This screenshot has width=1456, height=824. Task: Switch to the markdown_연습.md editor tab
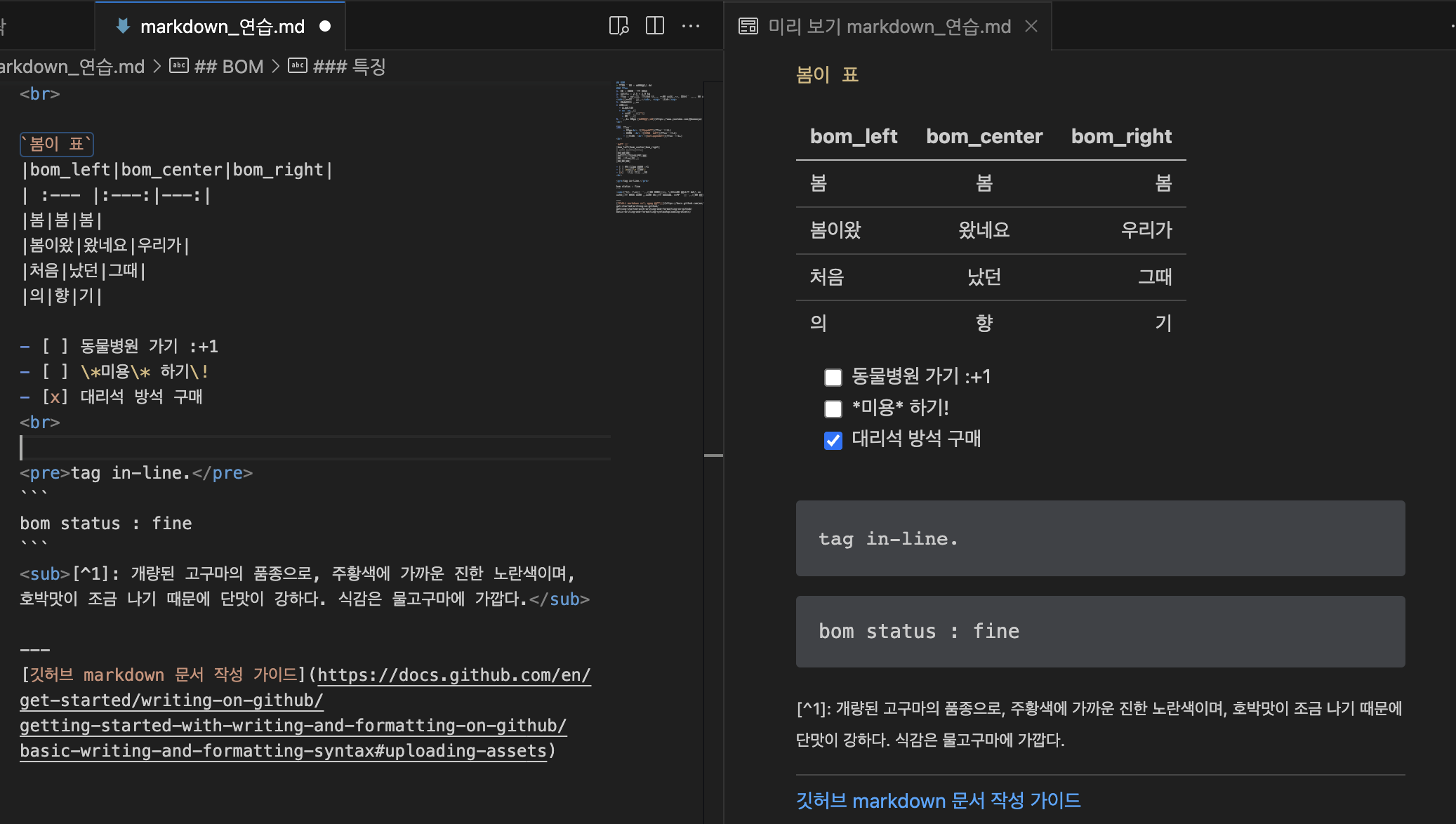(222, 27)
